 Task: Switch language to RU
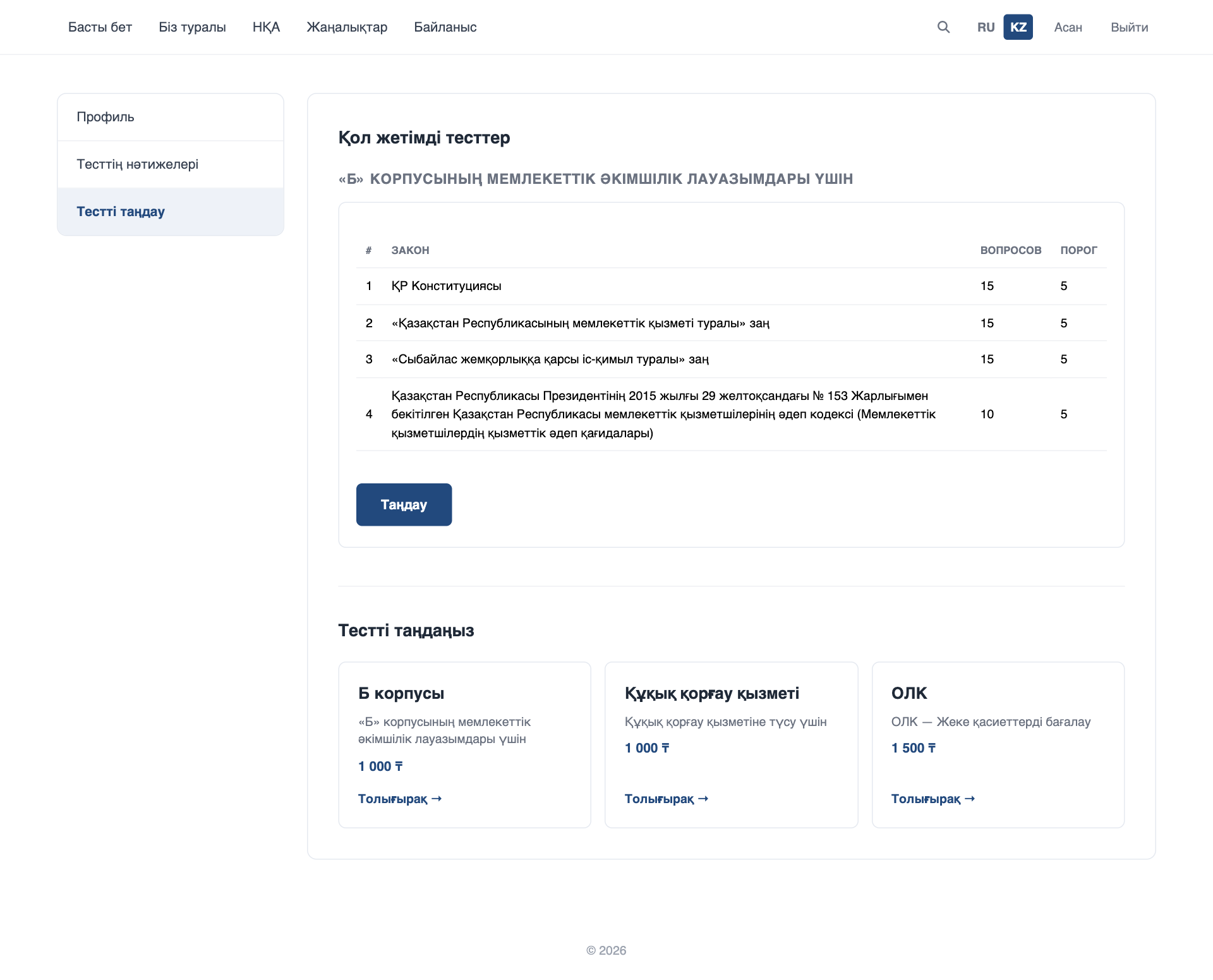[986, 27]
